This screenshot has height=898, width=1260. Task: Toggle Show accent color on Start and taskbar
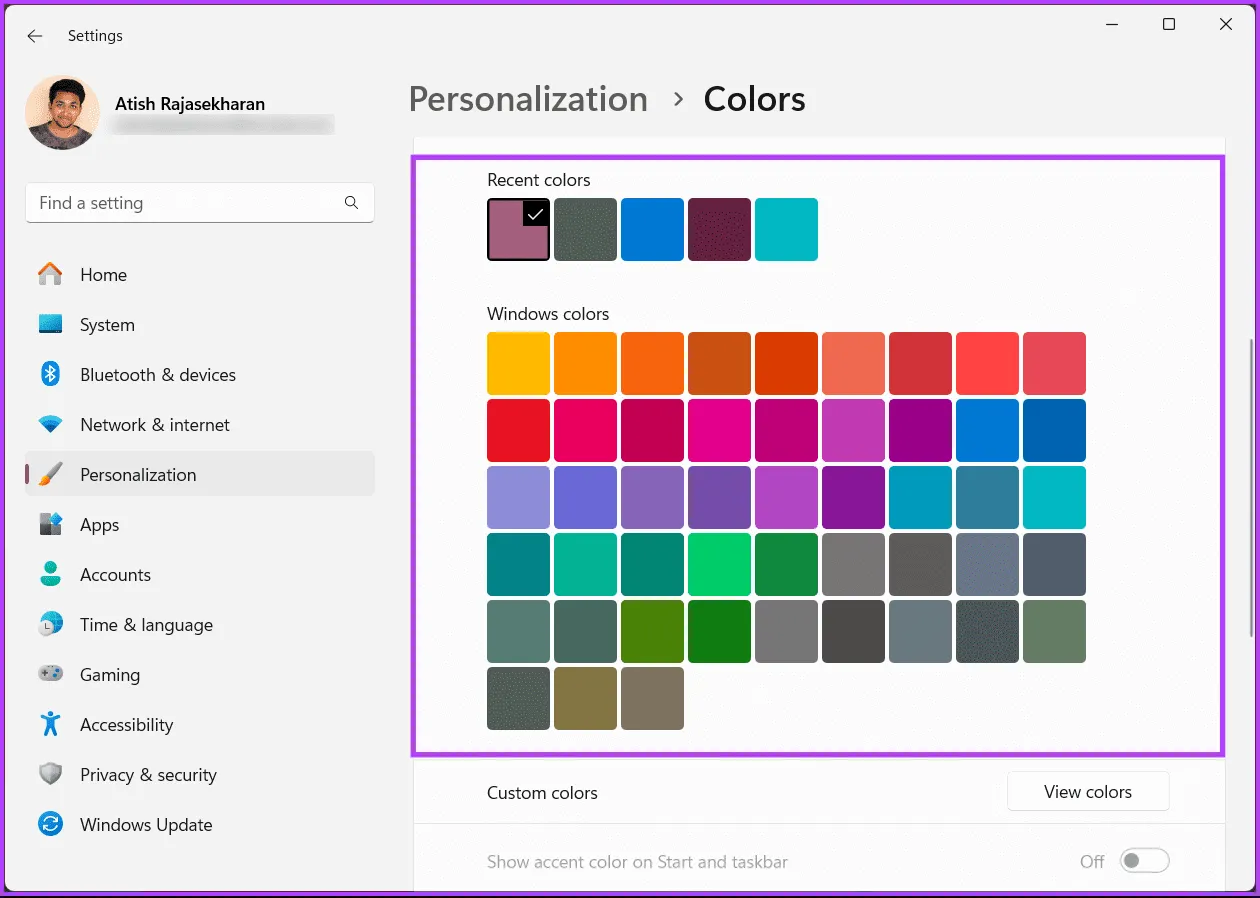pos(1144,861)
